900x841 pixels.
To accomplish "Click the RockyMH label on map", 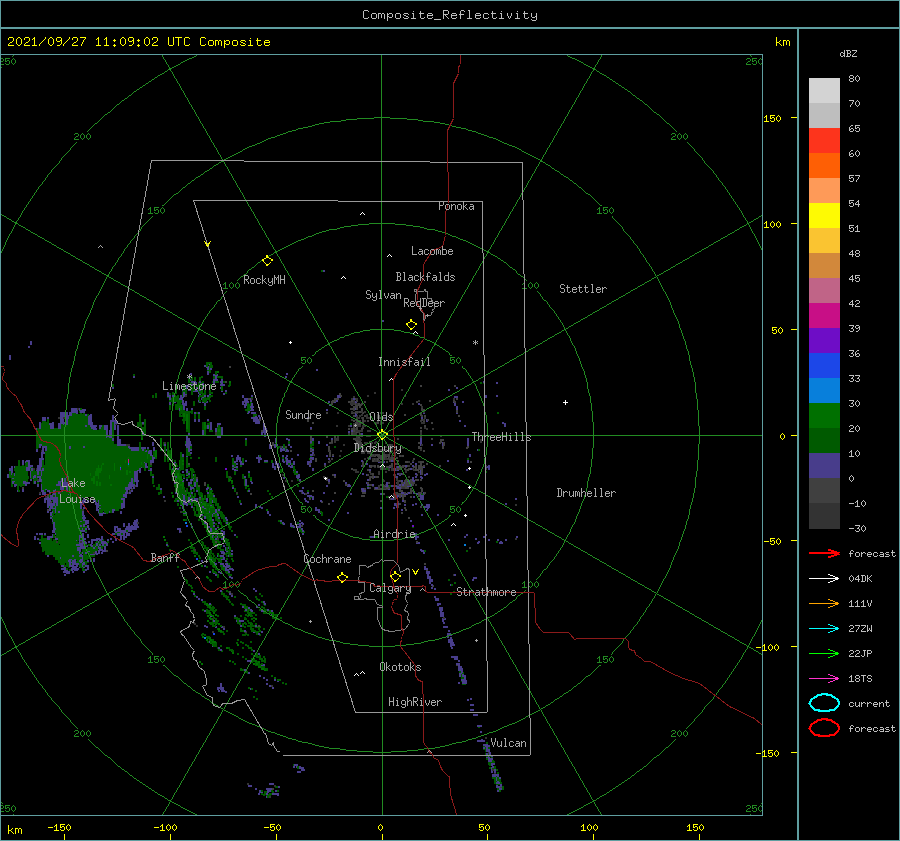I will pyautogui.click(x=264, y=280).
